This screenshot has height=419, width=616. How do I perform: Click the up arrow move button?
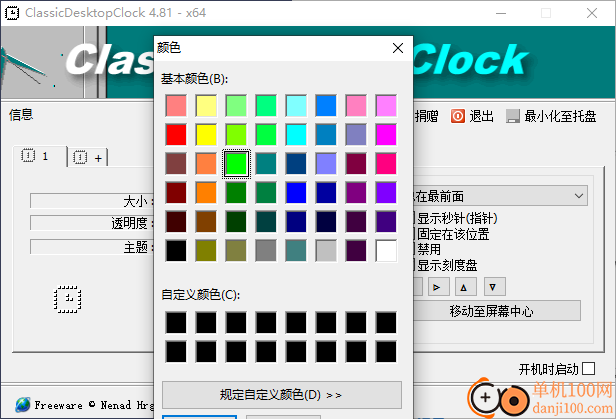point(466,287)
